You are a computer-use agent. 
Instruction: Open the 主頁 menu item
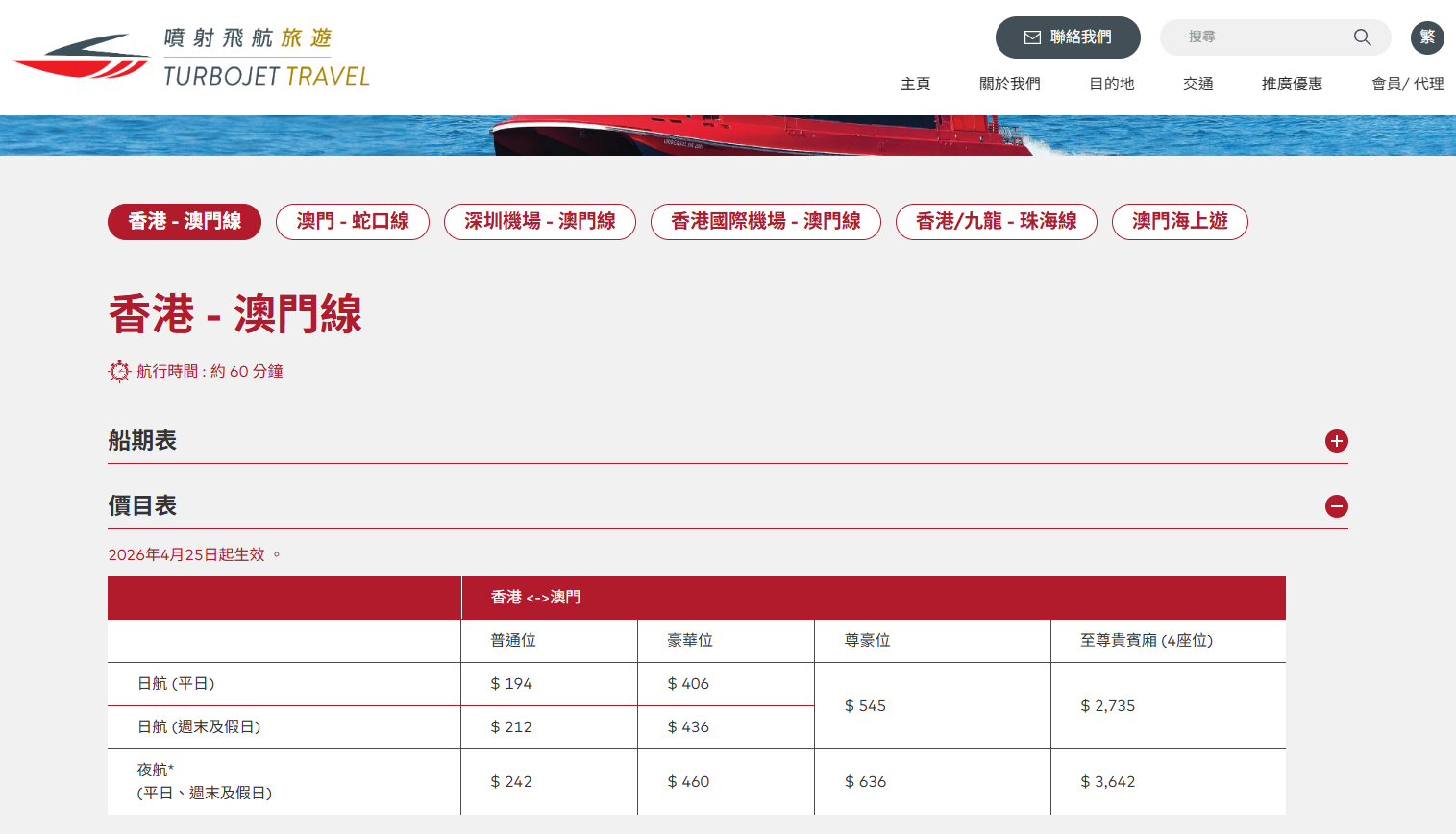click(x=915, y=84)
